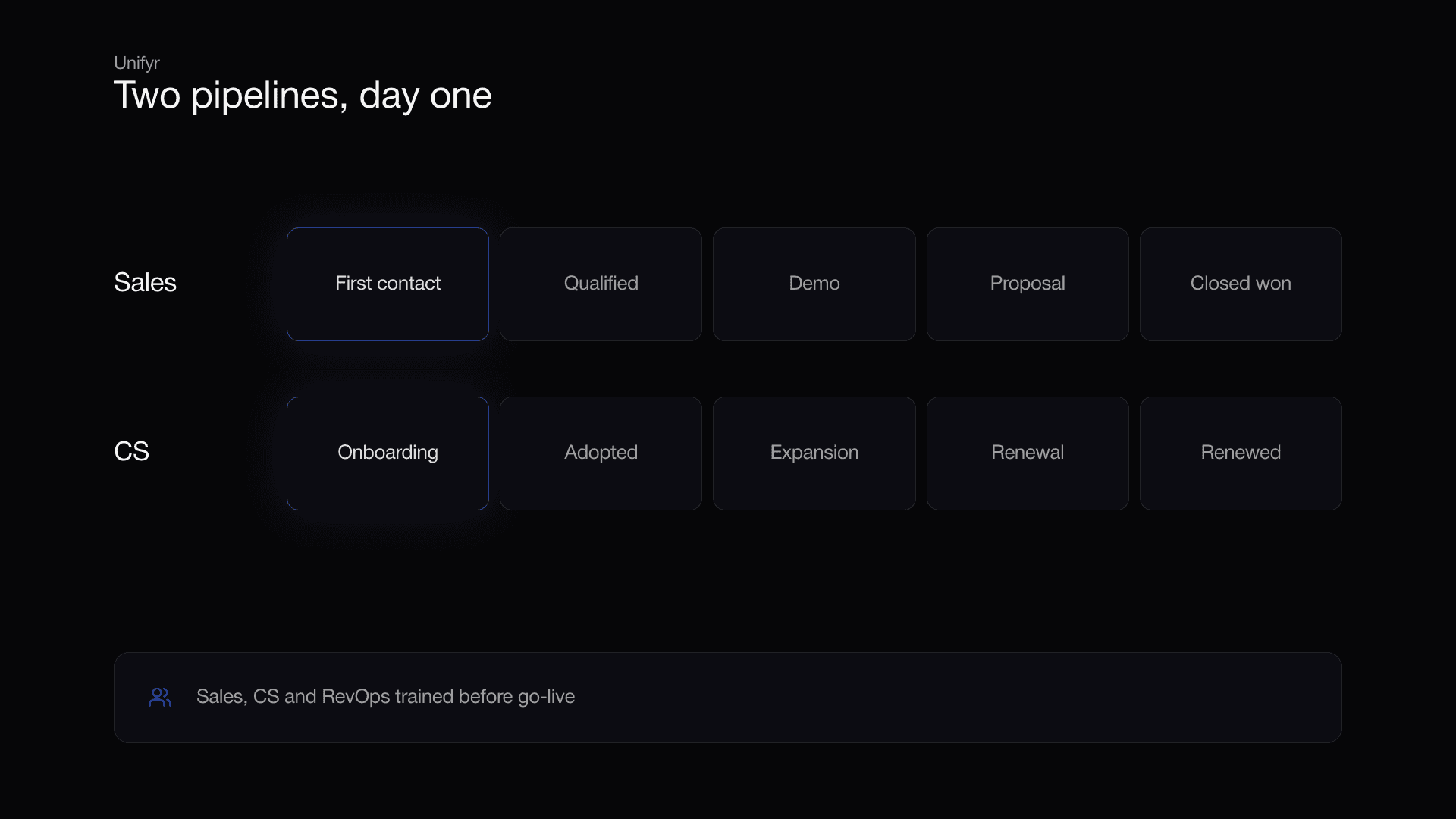Click the CS pipeline row label
The width and height of the screenshot is (1456, 819).
click(x=131, y=452)
